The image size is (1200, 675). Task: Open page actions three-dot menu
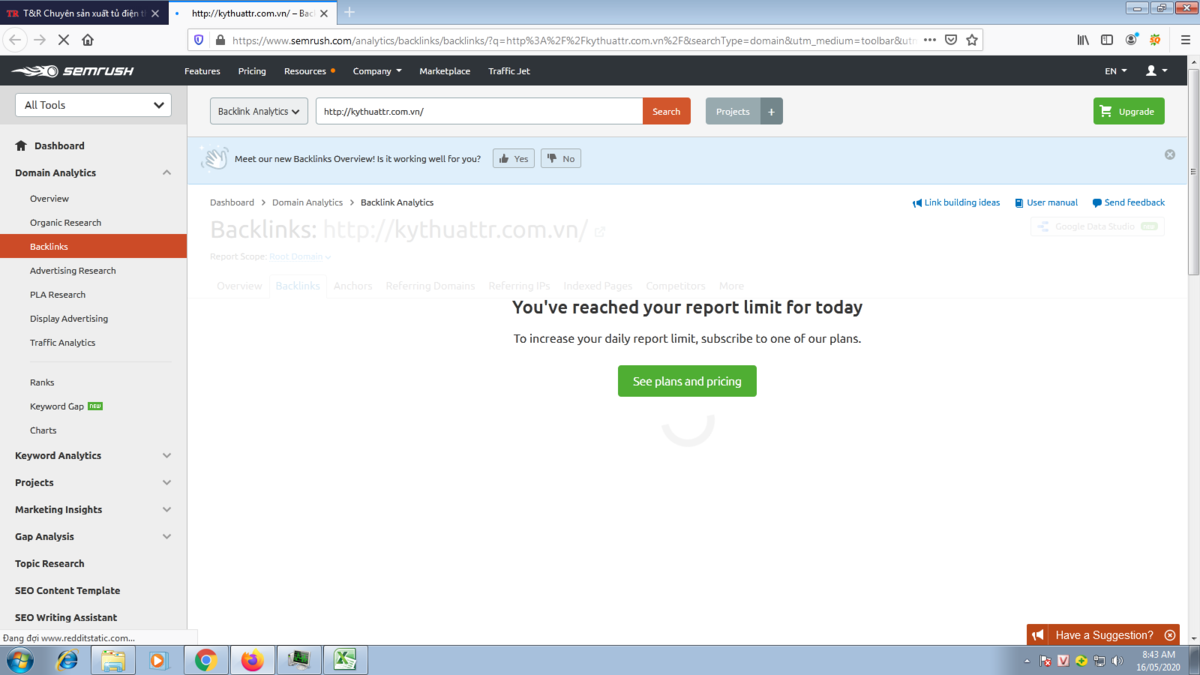tap(930, 40)
